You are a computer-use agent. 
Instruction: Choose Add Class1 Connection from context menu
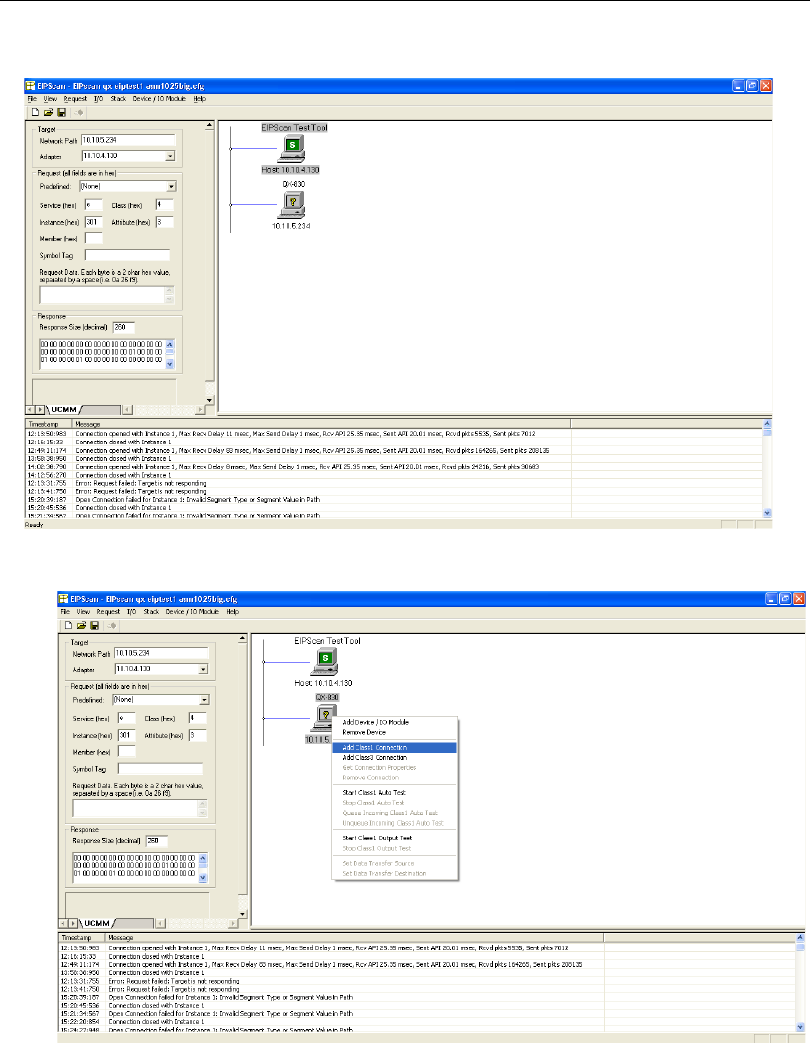click(375, 747)
